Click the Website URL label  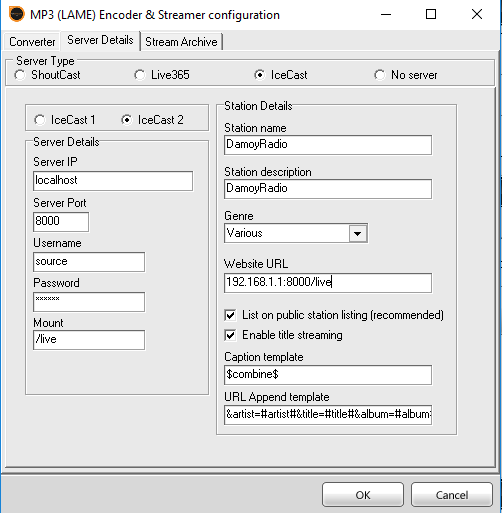pos(256,264)
